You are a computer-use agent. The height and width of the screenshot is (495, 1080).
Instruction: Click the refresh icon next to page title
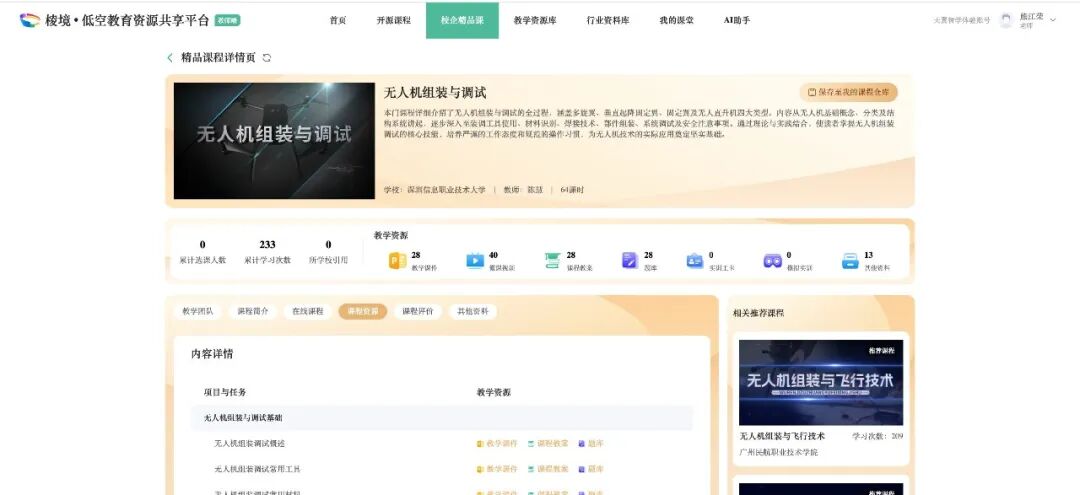point(266,58)
